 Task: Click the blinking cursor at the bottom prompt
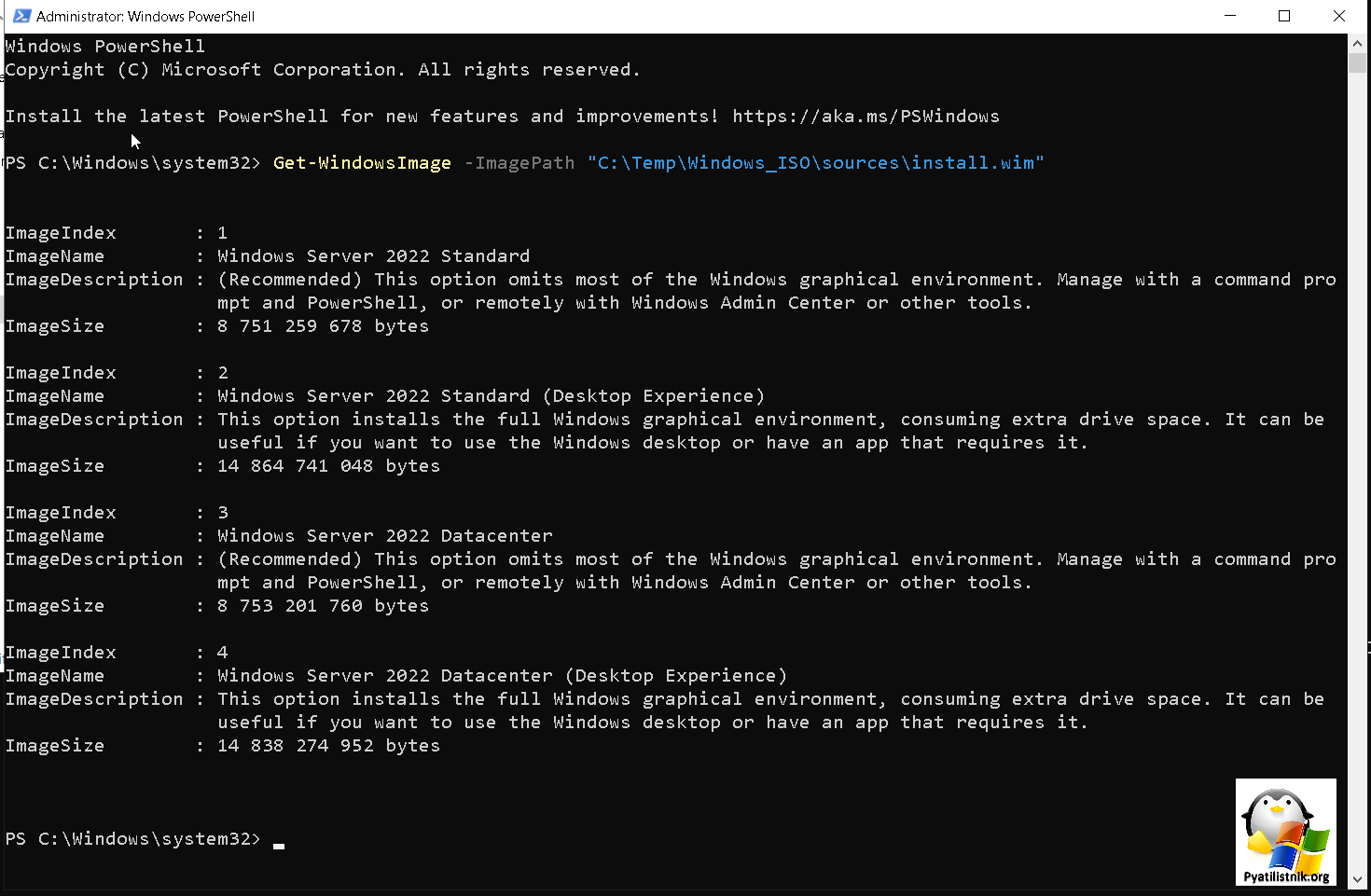(x=279, y=845)
